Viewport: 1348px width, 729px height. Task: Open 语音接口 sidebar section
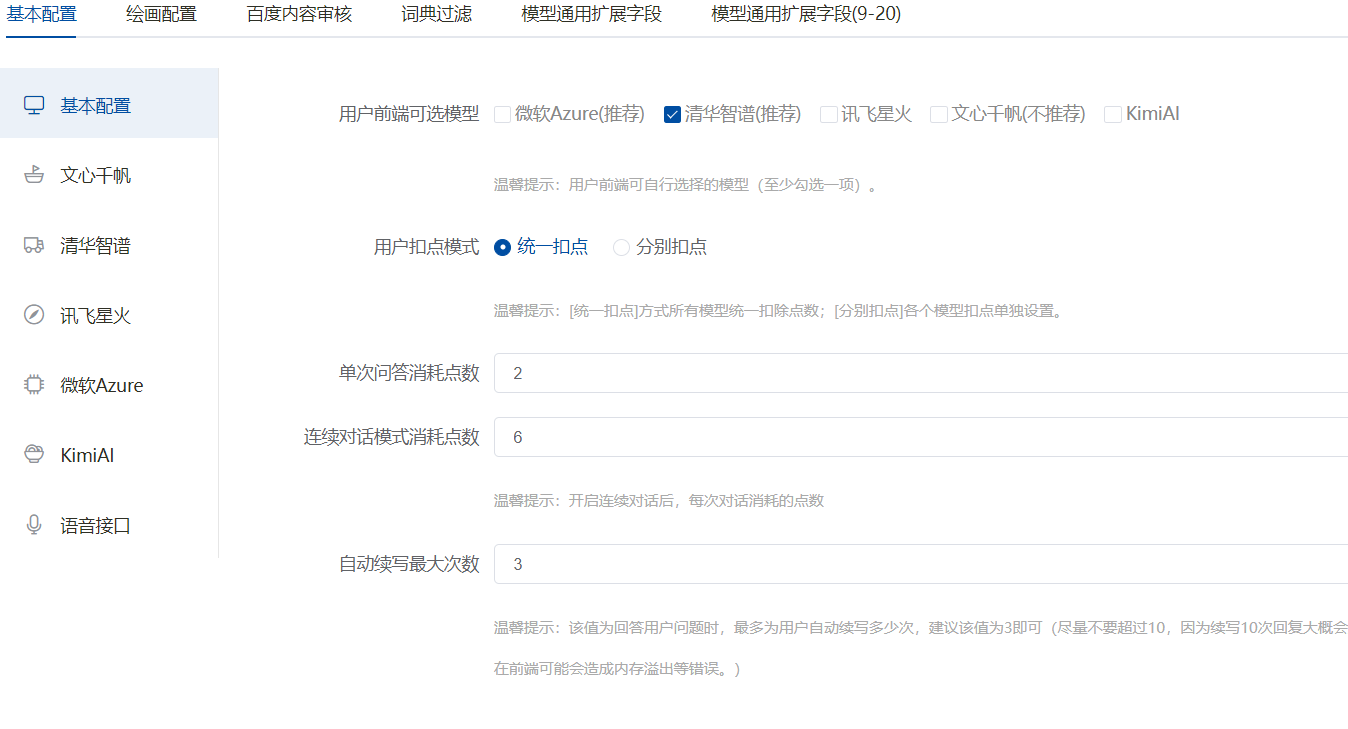(109, 525)
